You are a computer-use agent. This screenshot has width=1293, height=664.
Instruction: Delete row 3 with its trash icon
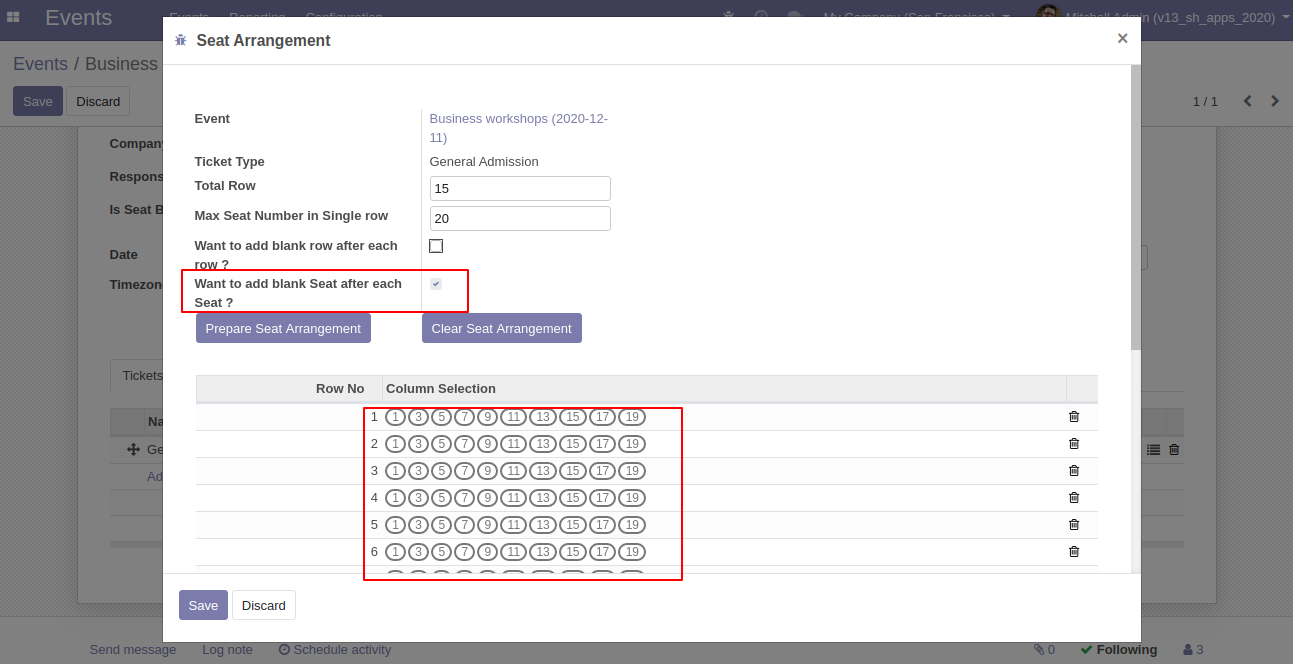tap(1074, 471)
